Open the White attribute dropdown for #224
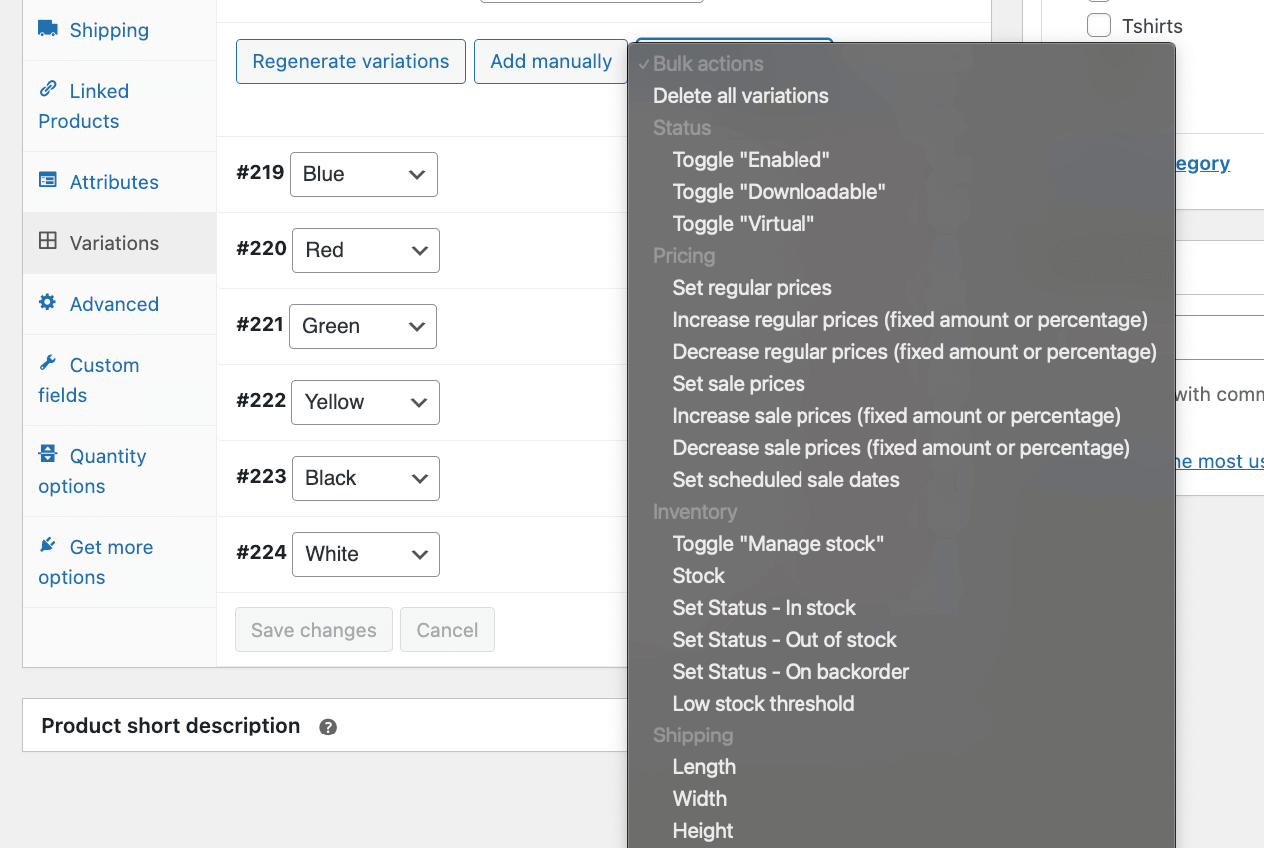The height and width of the screenshot is (848, 1264). coord(366,554)
